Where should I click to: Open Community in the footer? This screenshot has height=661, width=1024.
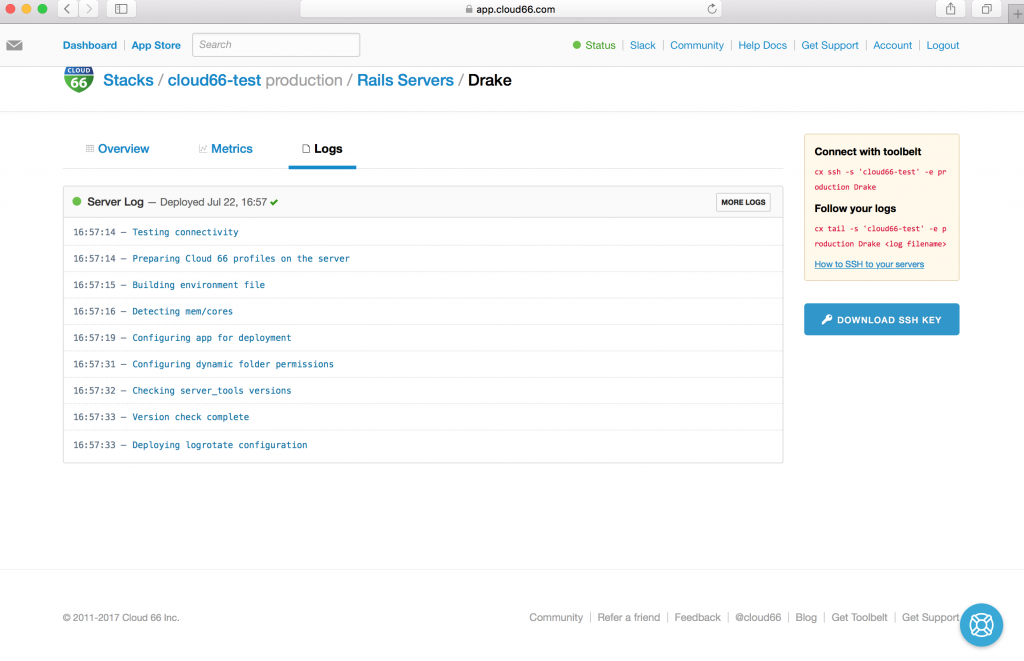pos(556,617)
